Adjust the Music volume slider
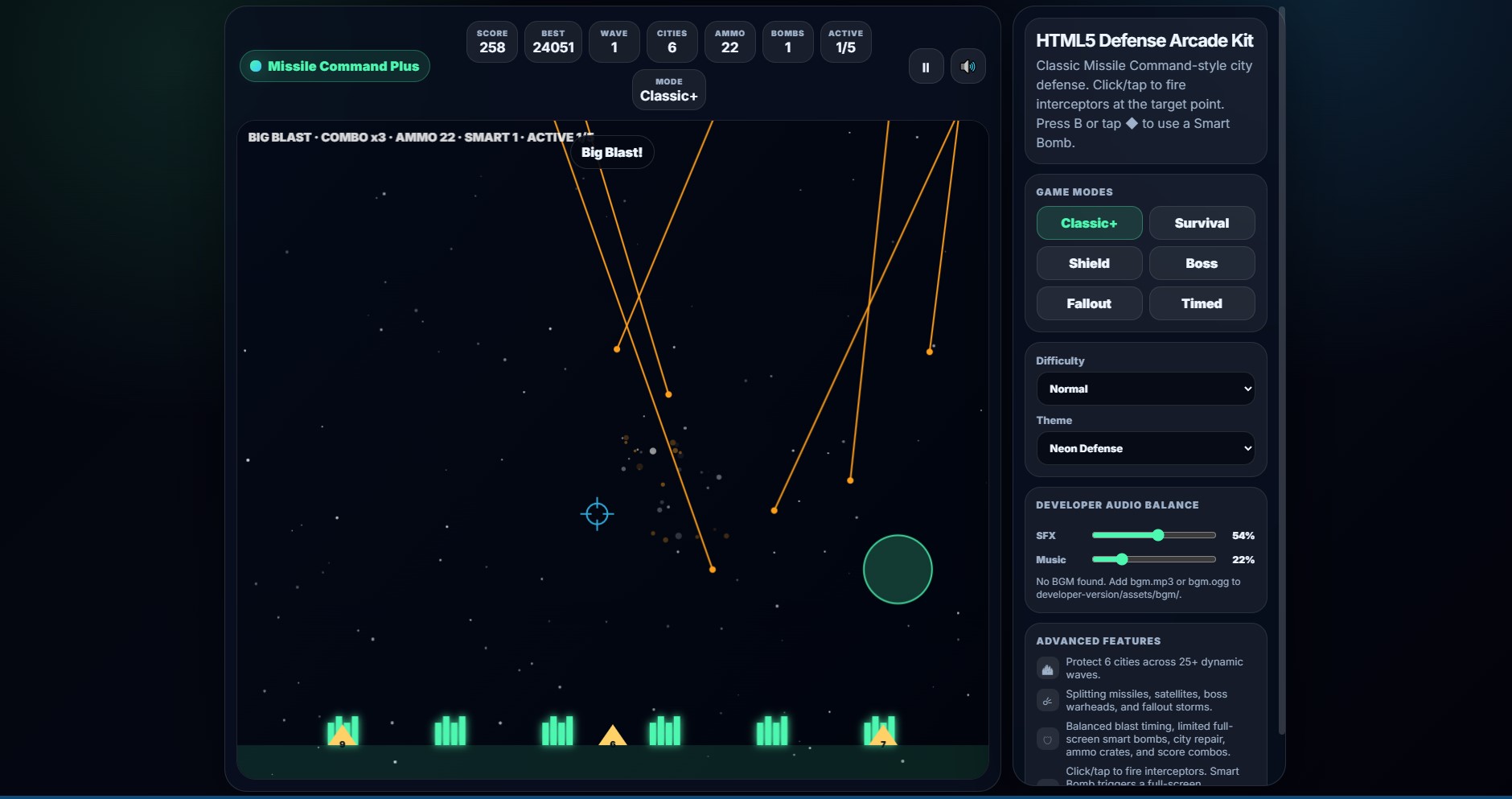 click(1153, 559)
